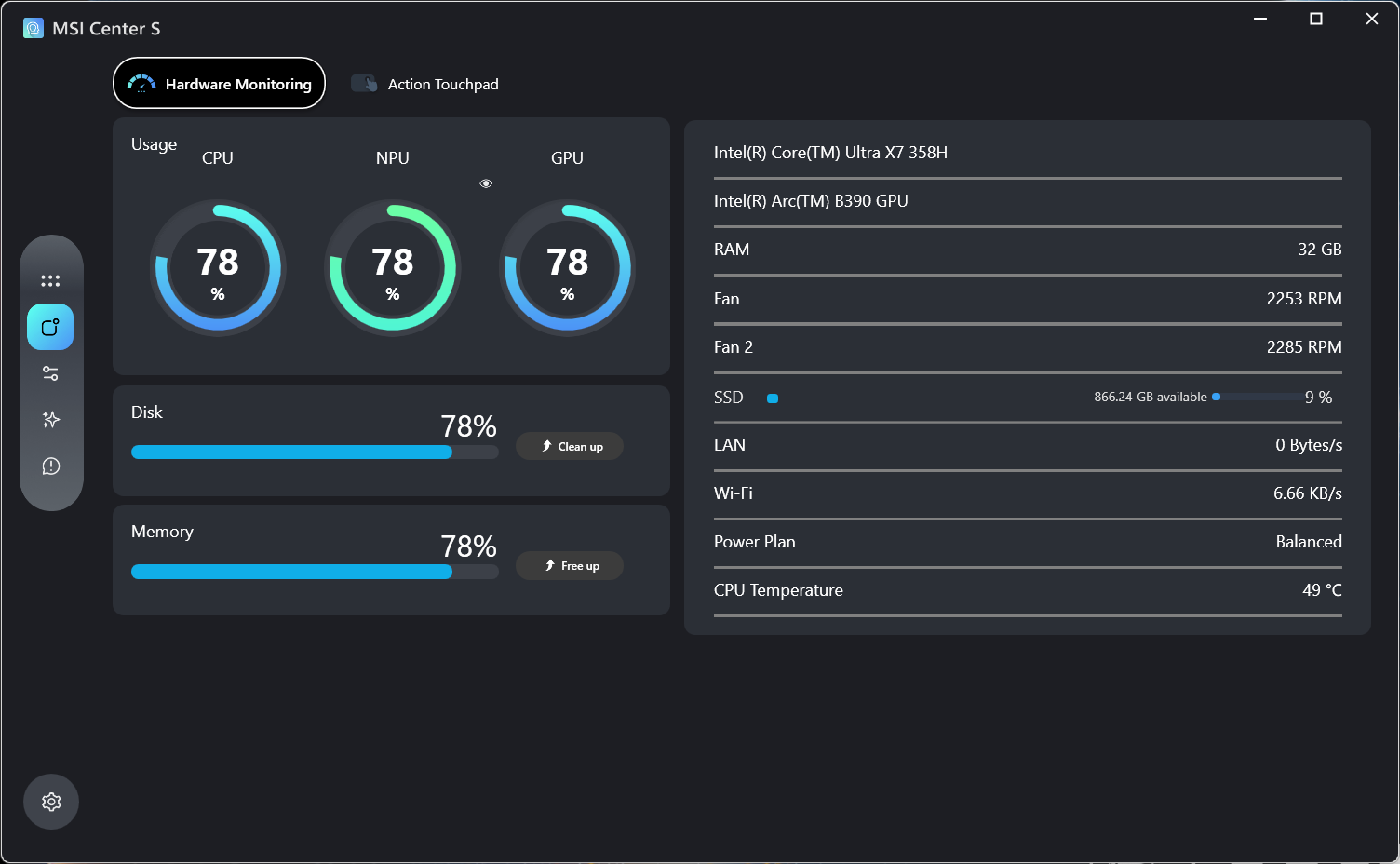The width and height of the screenshot is (1400, 864).
Task: Open the feedback exclamation bubble icon
Action: tap(50, 466)
